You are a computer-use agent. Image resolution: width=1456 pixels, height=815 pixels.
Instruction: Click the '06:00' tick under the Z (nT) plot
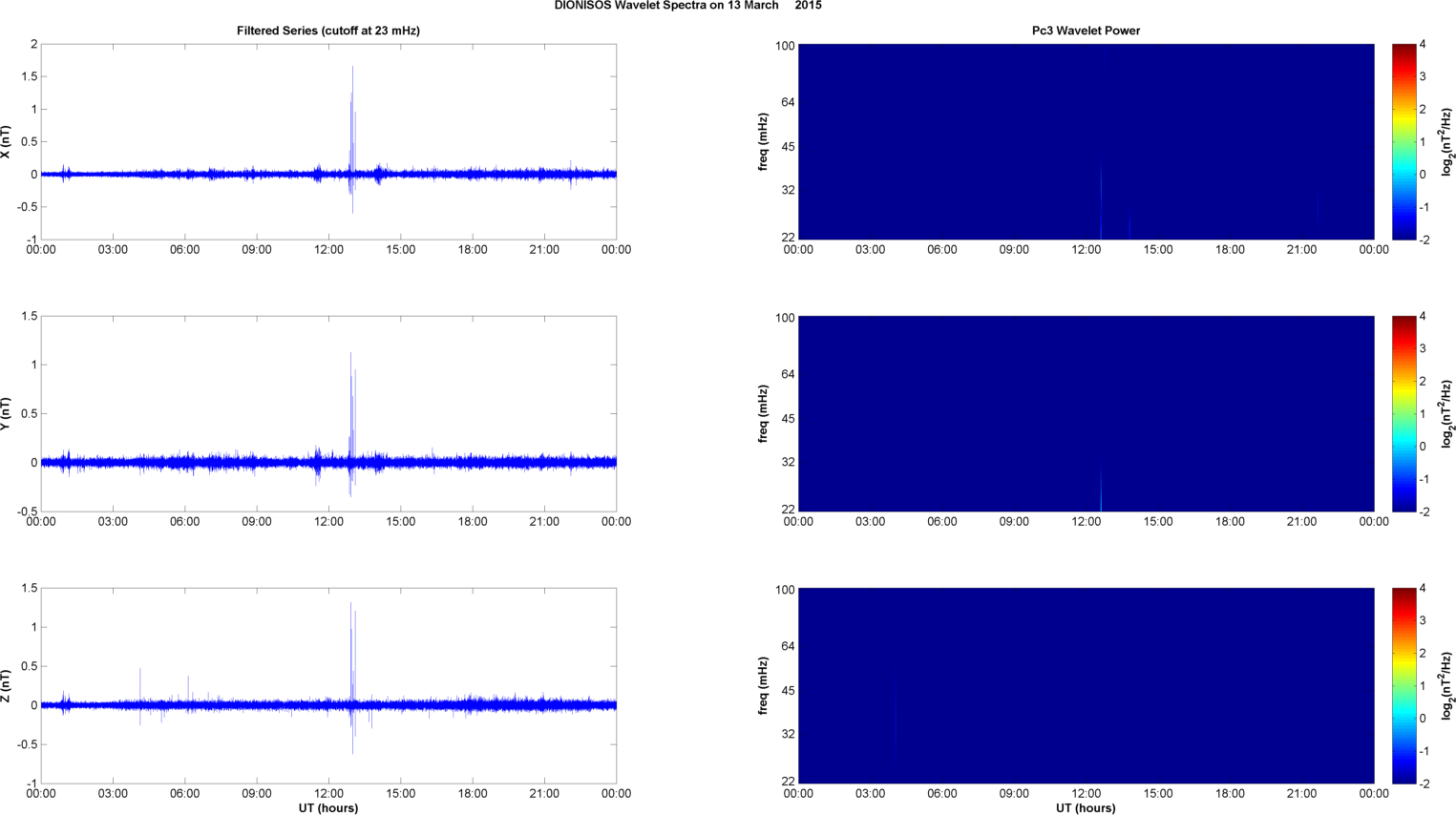click(x=184, y=794)
